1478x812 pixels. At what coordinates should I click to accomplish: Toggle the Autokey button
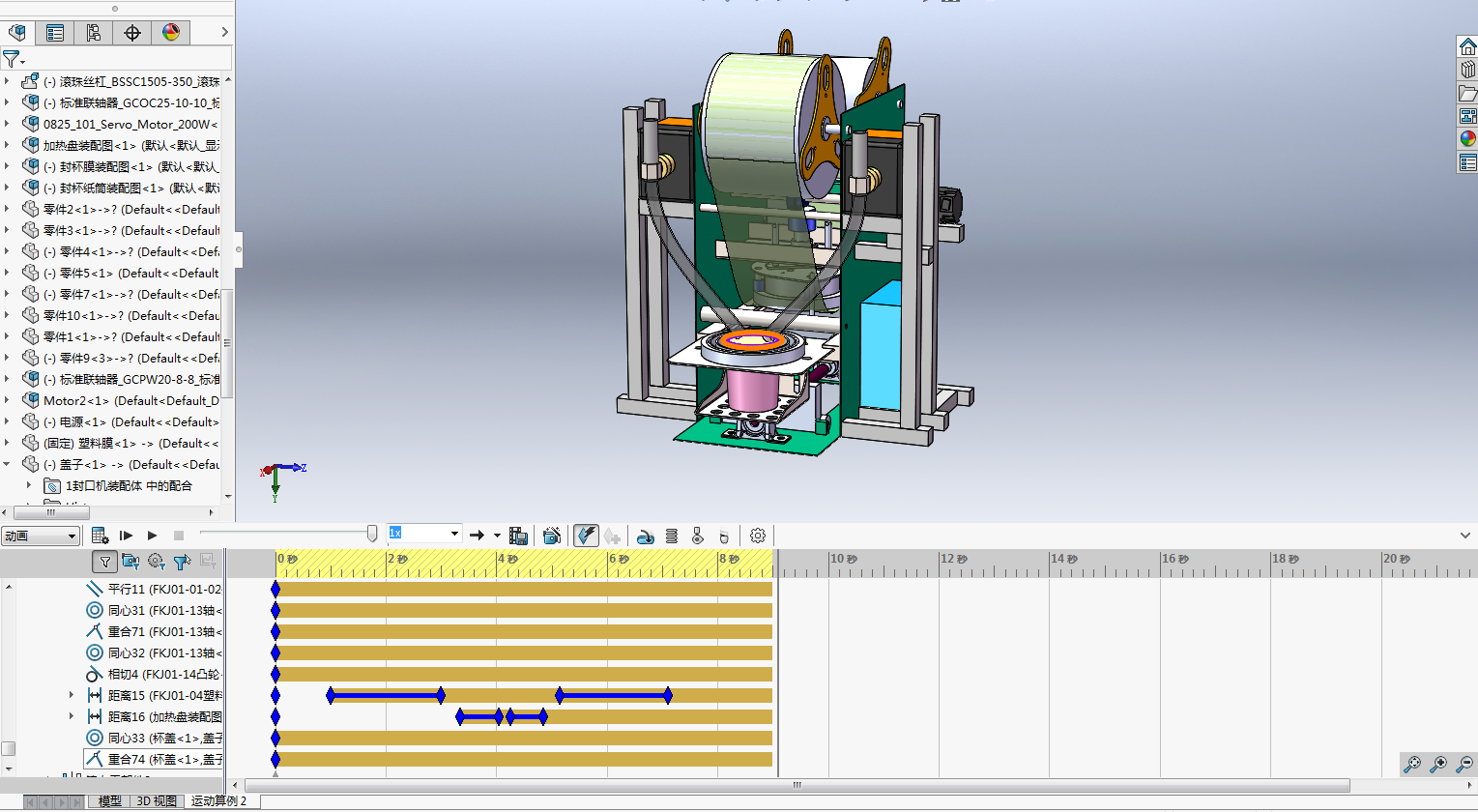[586, 535]
